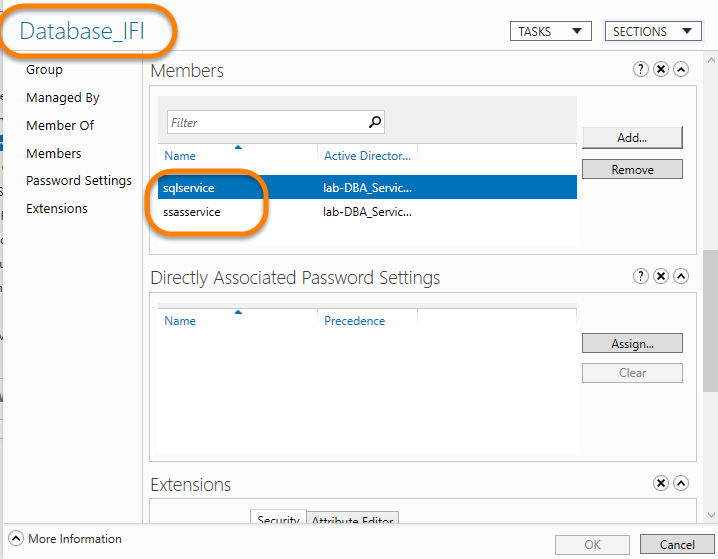Click into the Members Filter field
This screenshot has height=559, width=718.
point(266,122)
